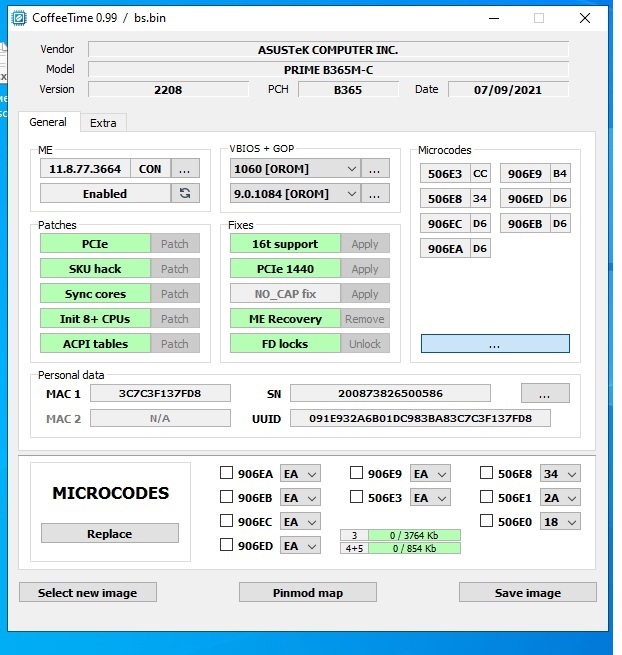This screenshot has width=622, height=655.
Task: Click Apply next to NO_CAP fix
Action: coord(365,294)
